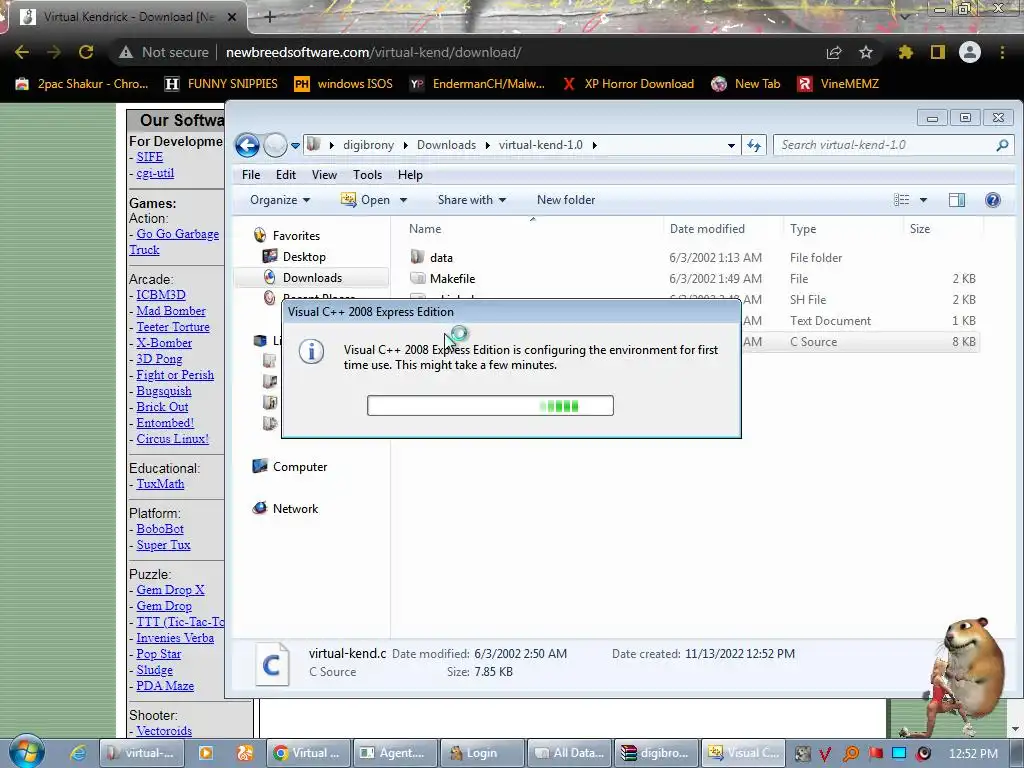Open the Mad Bomber link on the webpage
1024x768 pixels.
coord(170,311)
